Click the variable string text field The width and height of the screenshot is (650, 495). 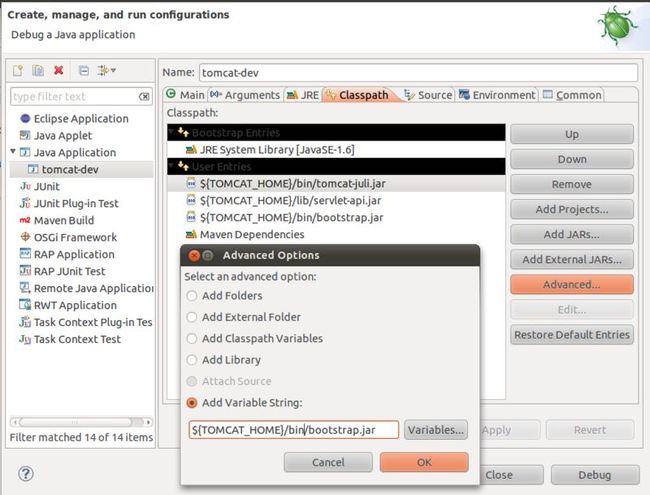pos(293,430)
